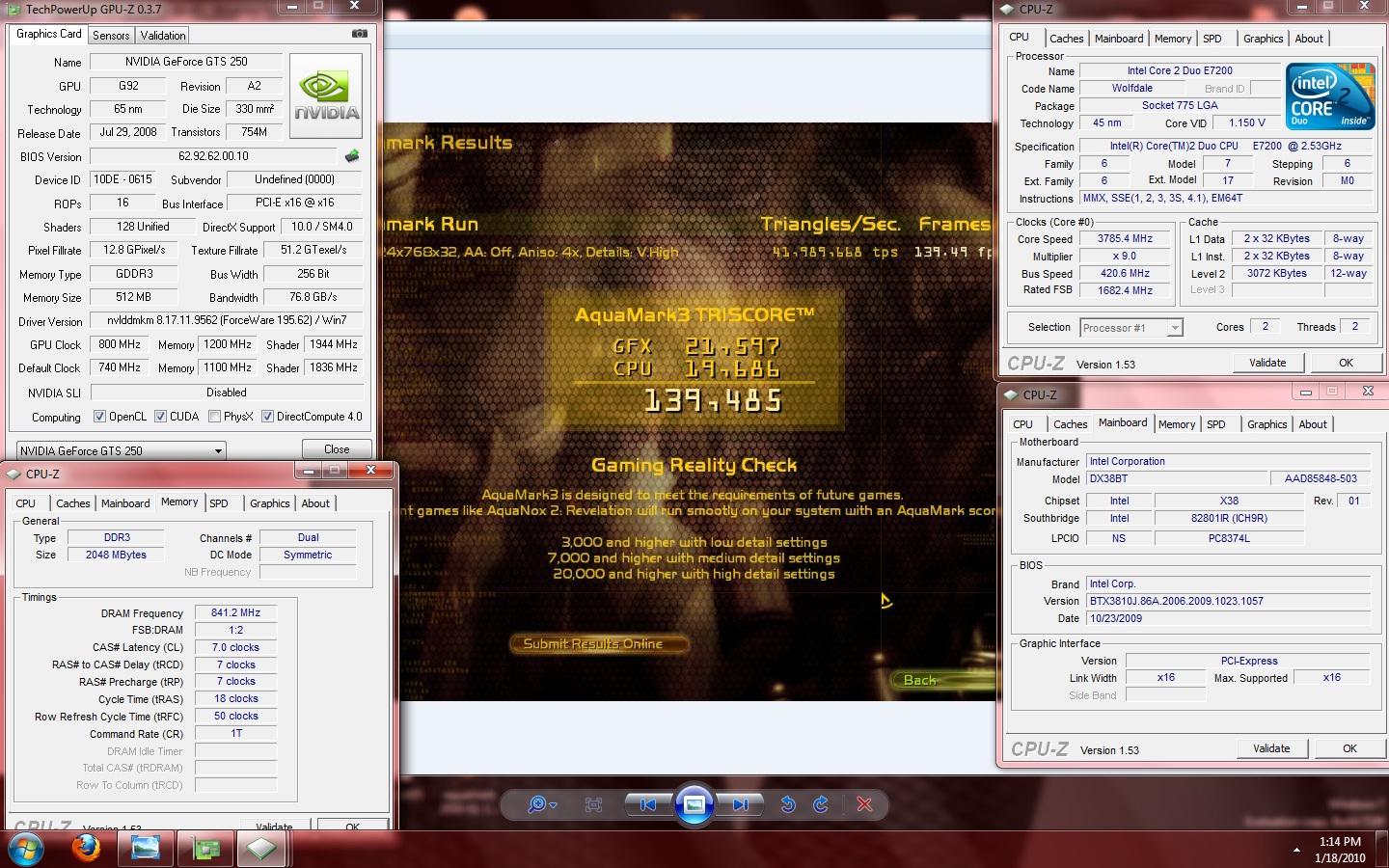Open the CPU-Z taskbar button
The width and height of the screenshot is (1389, 868).
pos(261,849)
